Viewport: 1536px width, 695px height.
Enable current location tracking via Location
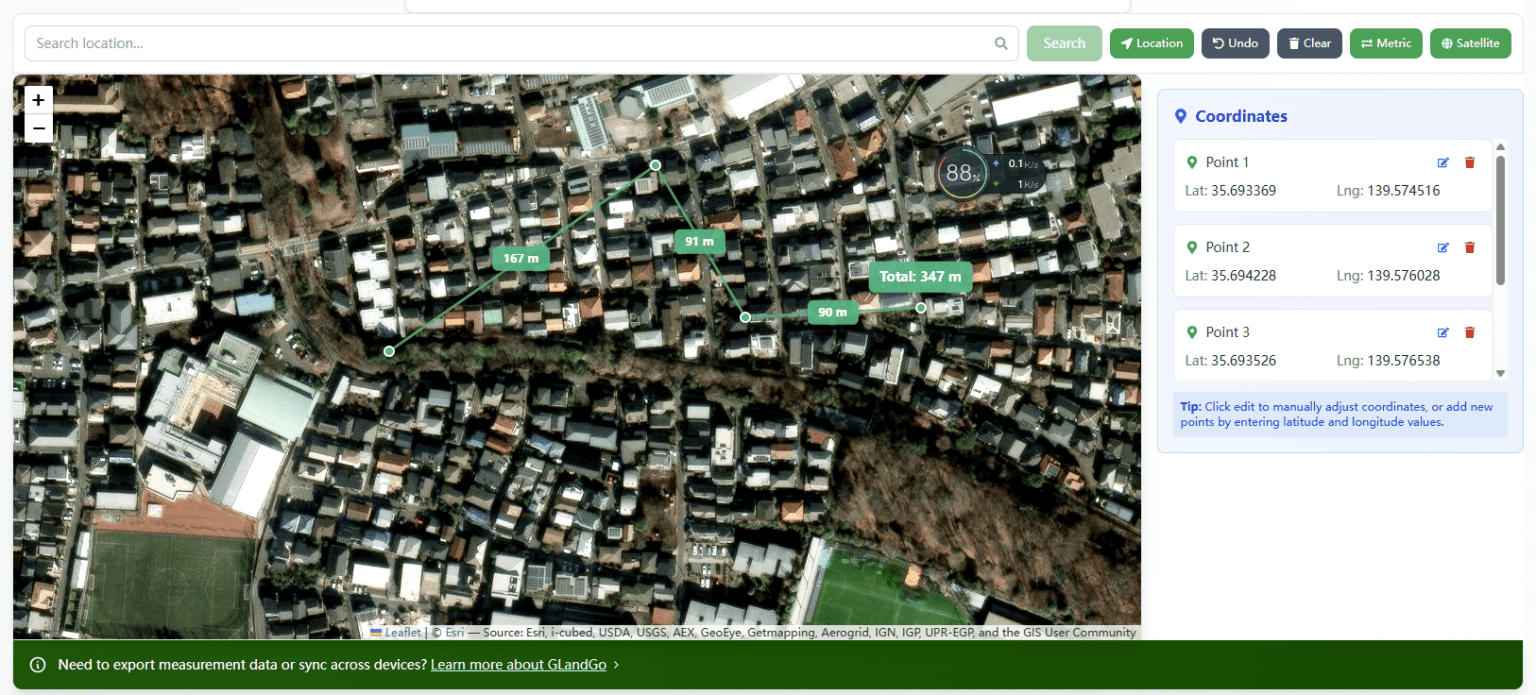(x=1151, y=43)
